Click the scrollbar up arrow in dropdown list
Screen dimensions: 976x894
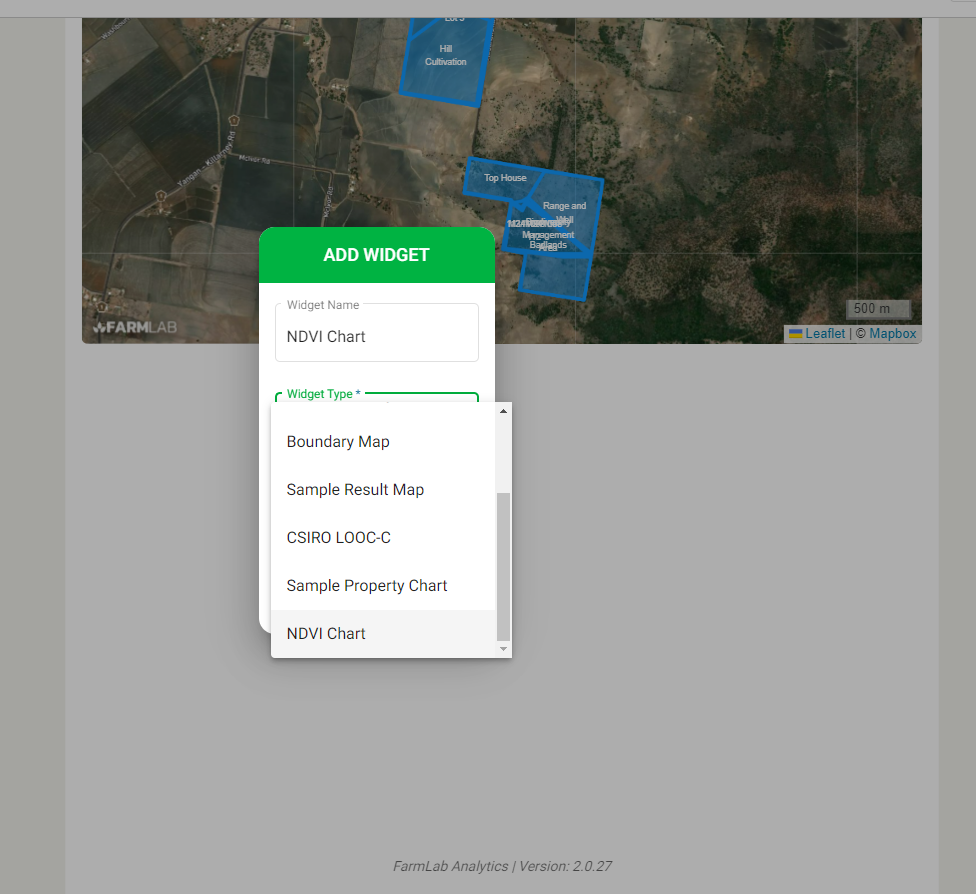coord(503,411)
